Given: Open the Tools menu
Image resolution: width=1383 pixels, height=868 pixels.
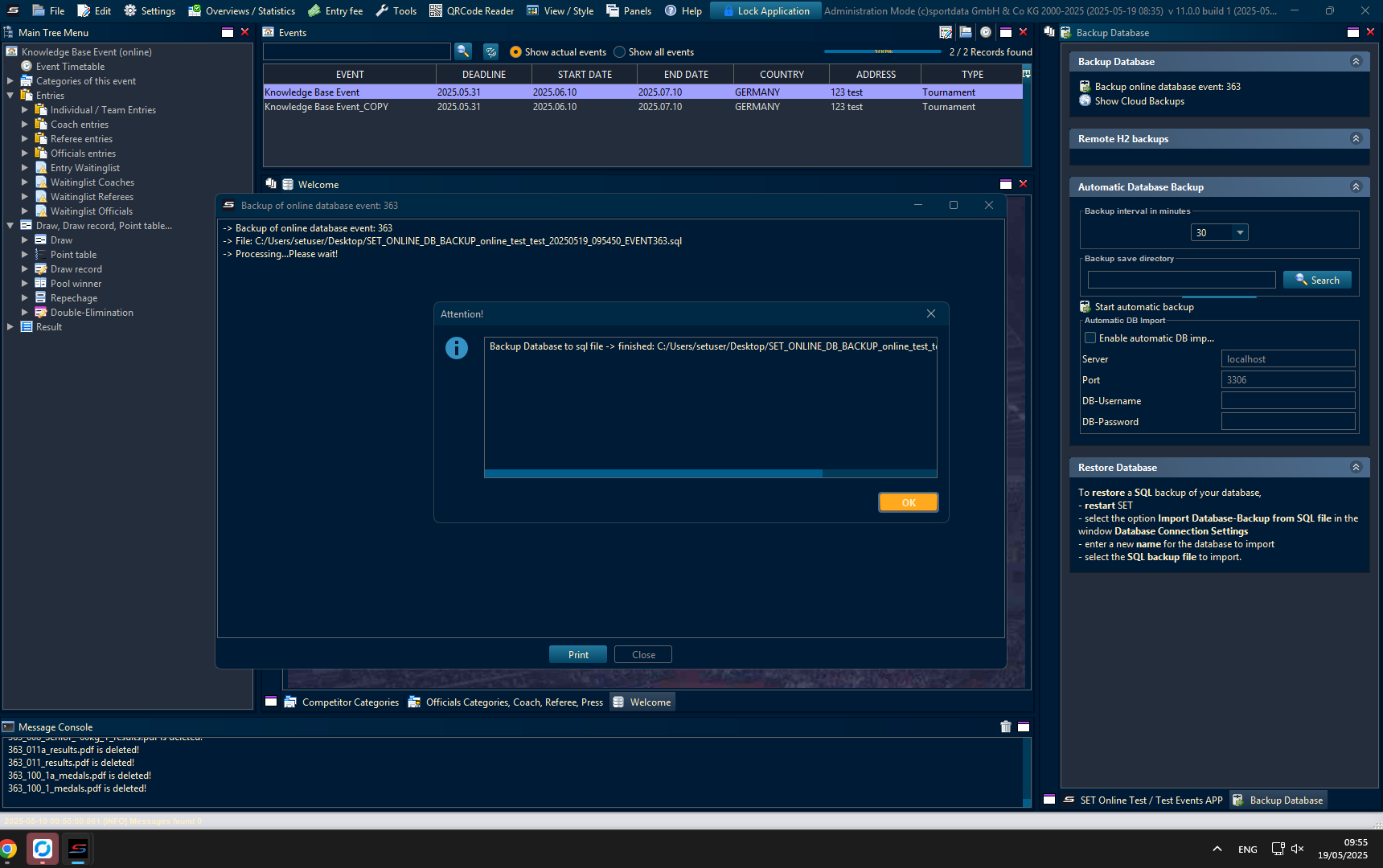Looking at the screenshot, I should pyautogui.click(x=396, y=10).
